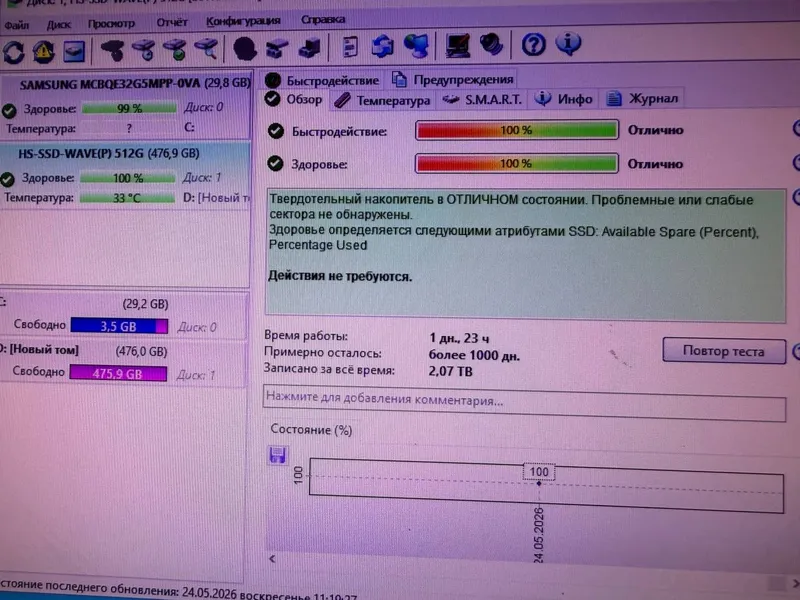Click the Записано за всё время value 2,07 ТВ
This screenshot has height=600, width=800.
451,371
